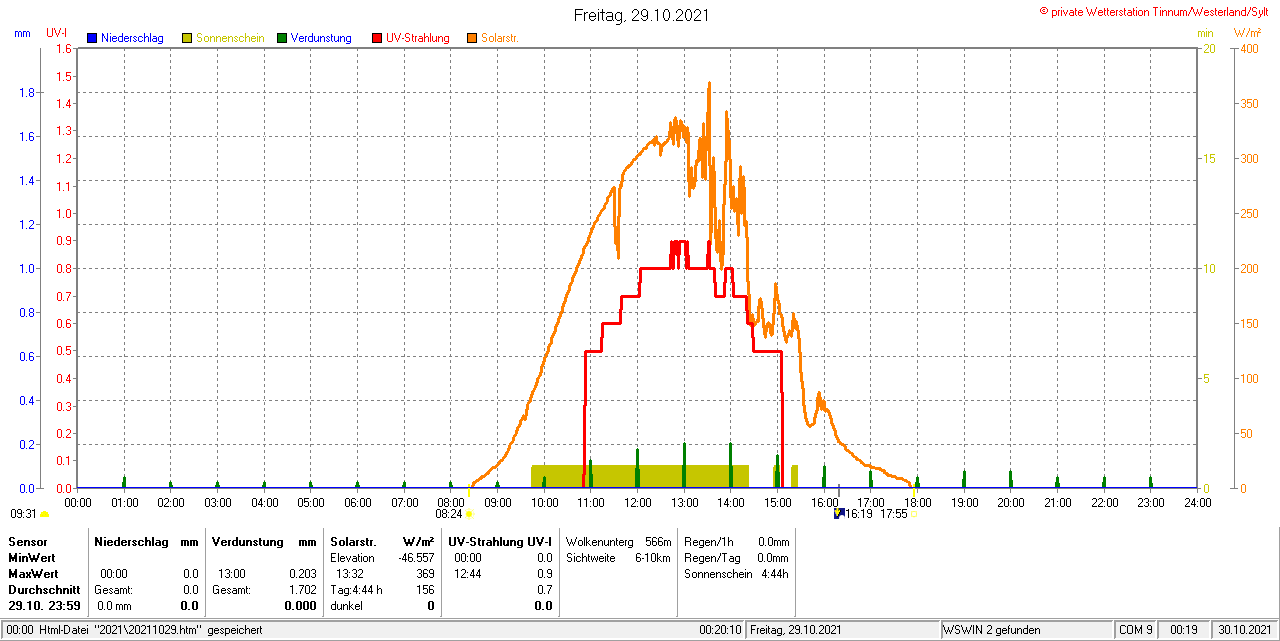Click the Sensor table header
This screenshot has width=1280, height=641.
click(27, 541)
